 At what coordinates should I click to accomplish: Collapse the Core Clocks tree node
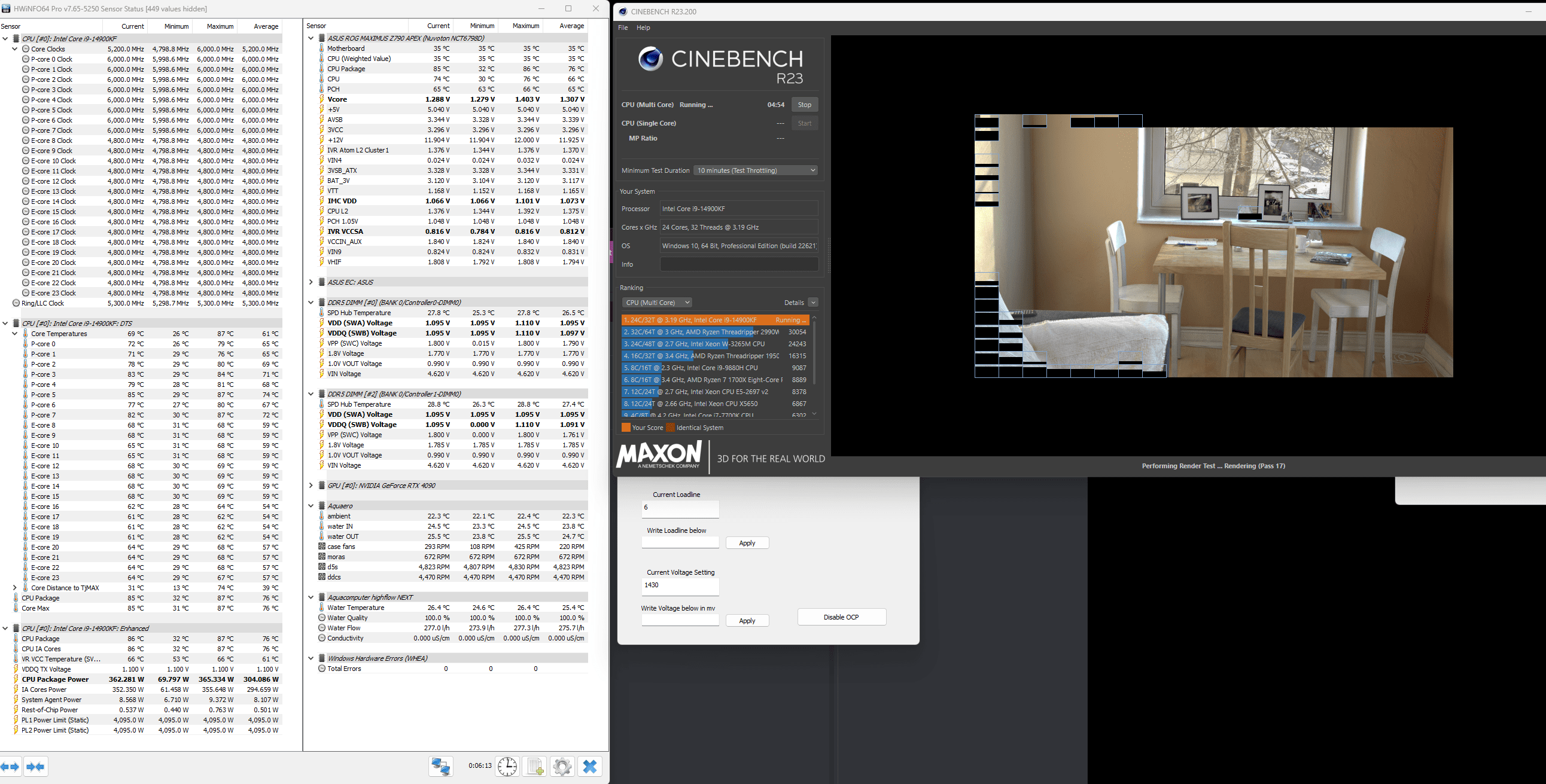(15, 49)
